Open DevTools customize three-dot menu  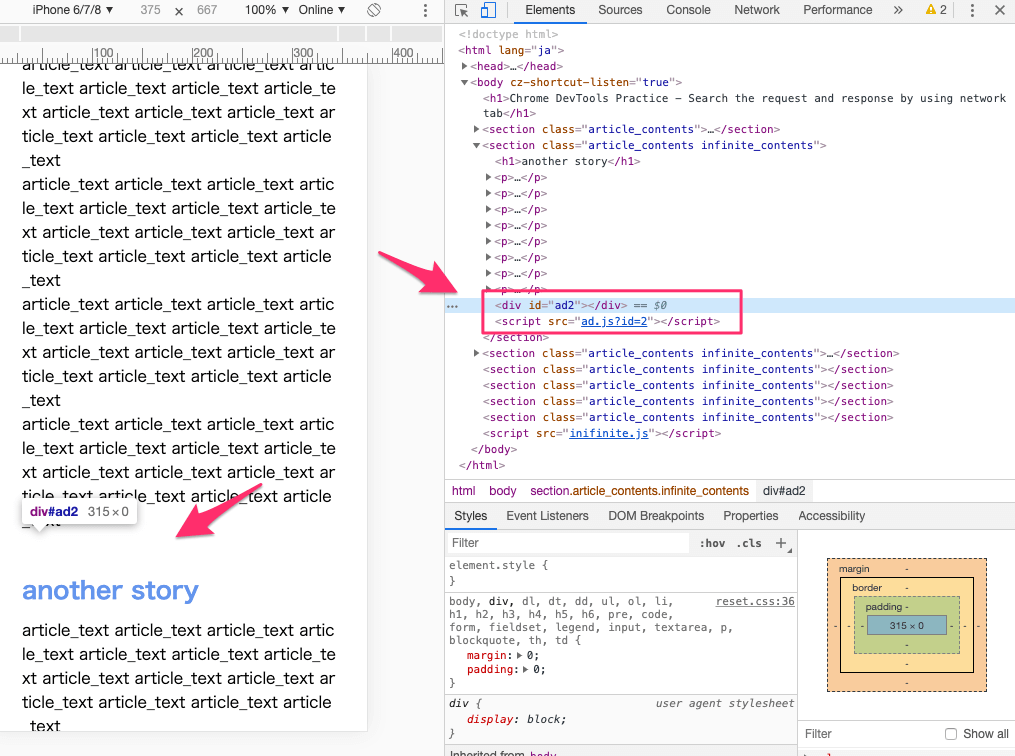[972, 10]
